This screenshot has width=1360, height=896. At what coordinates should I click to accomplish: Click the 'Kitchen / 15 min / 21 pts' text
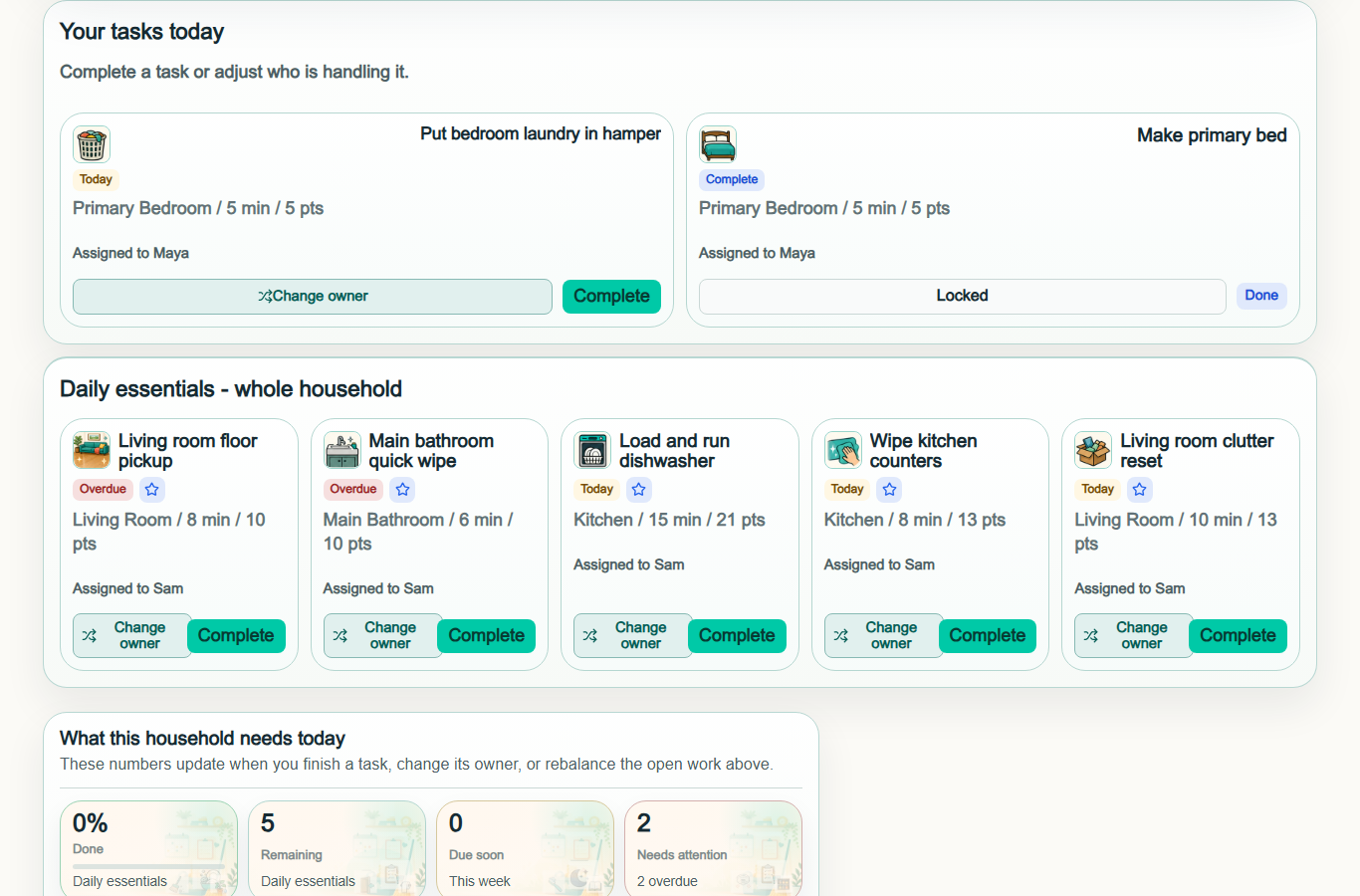coord(669,520)
